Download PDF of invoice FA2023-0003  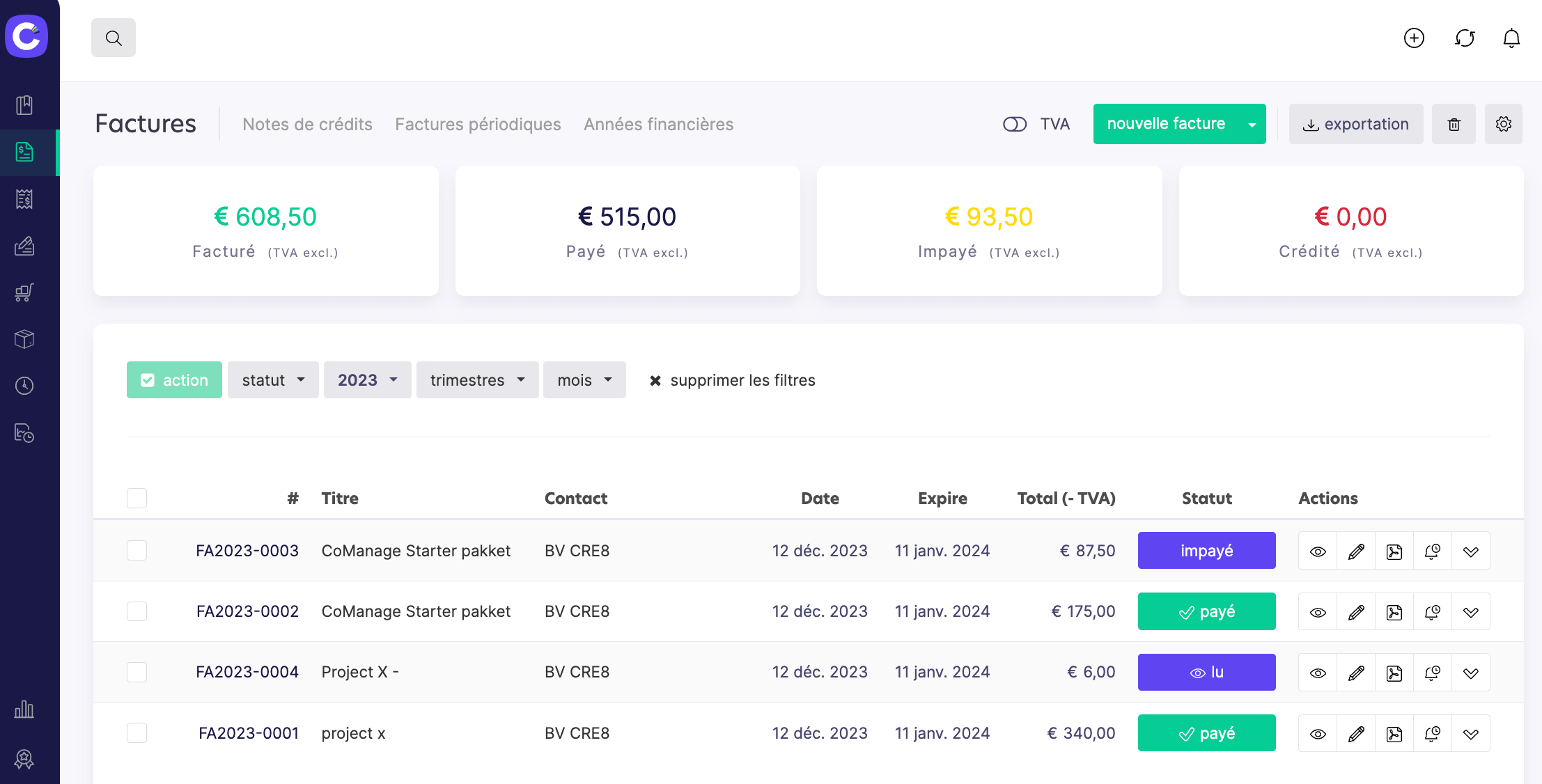(x=1394, y=551)
